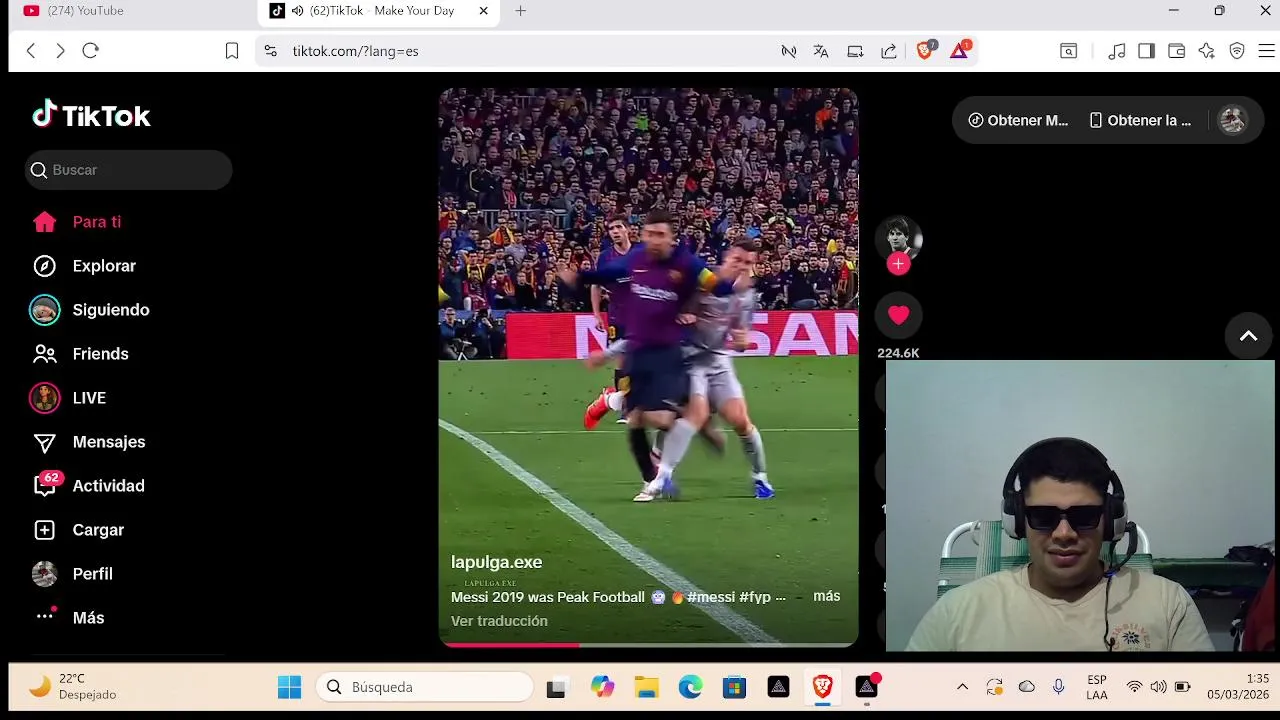The image size is (1280, 720).
Task: Open the Windows Start menu
Action: tap(289, 687)
